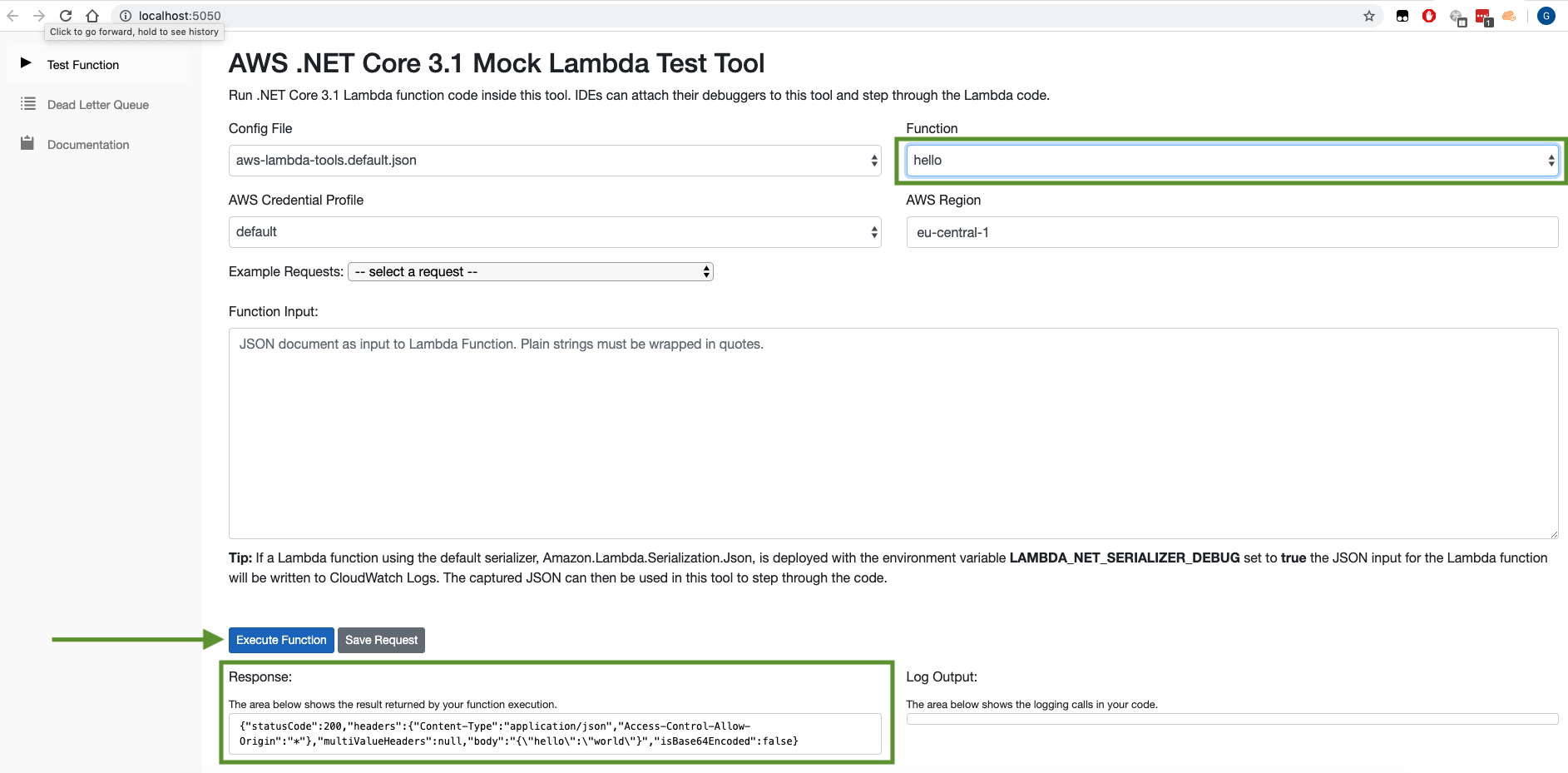Open the Tampermonkey extension icon

tap(1402, 16)
